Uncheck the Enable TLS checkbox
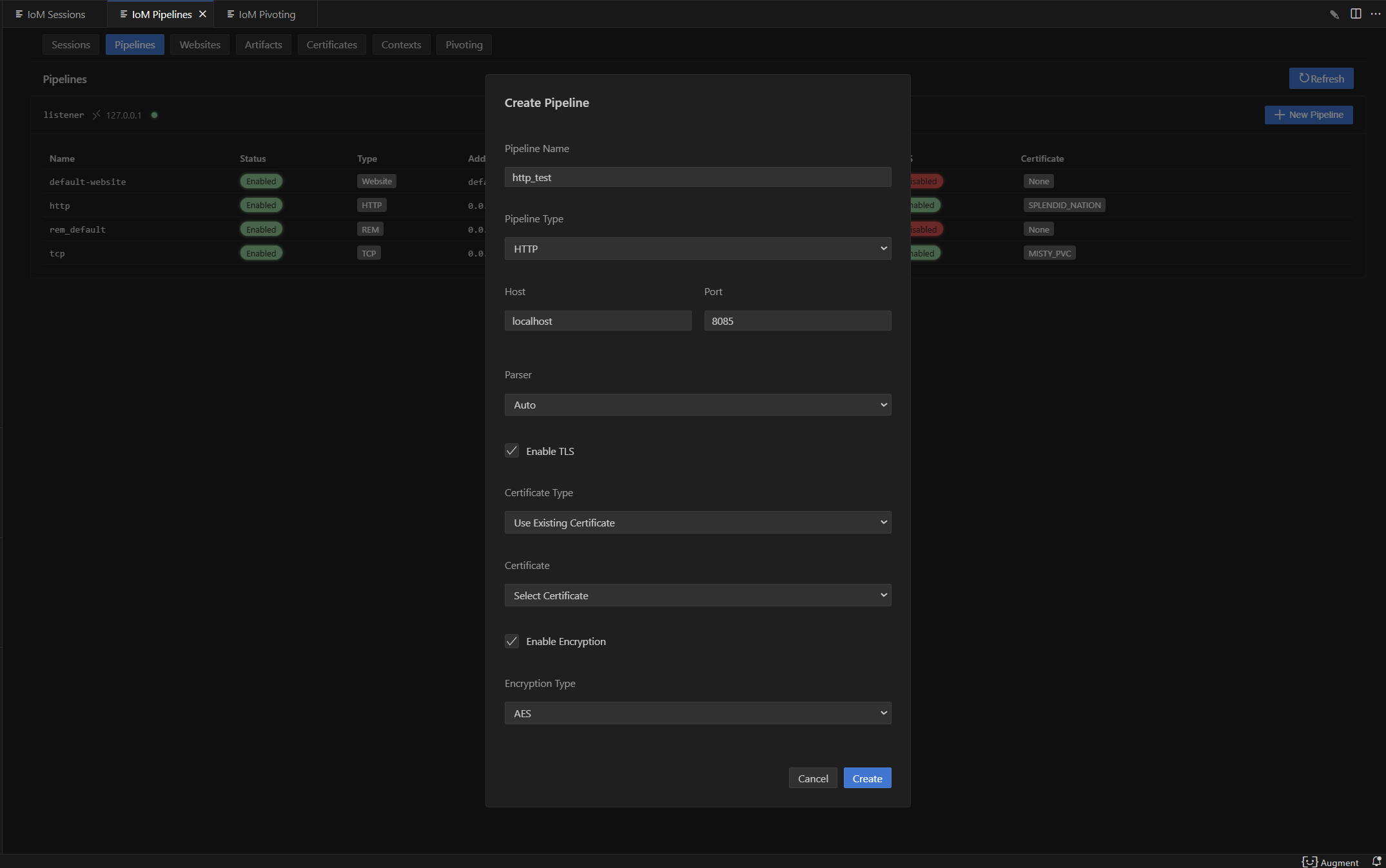The width and height of the screenshot is (1386, 868). click(512, 451)
